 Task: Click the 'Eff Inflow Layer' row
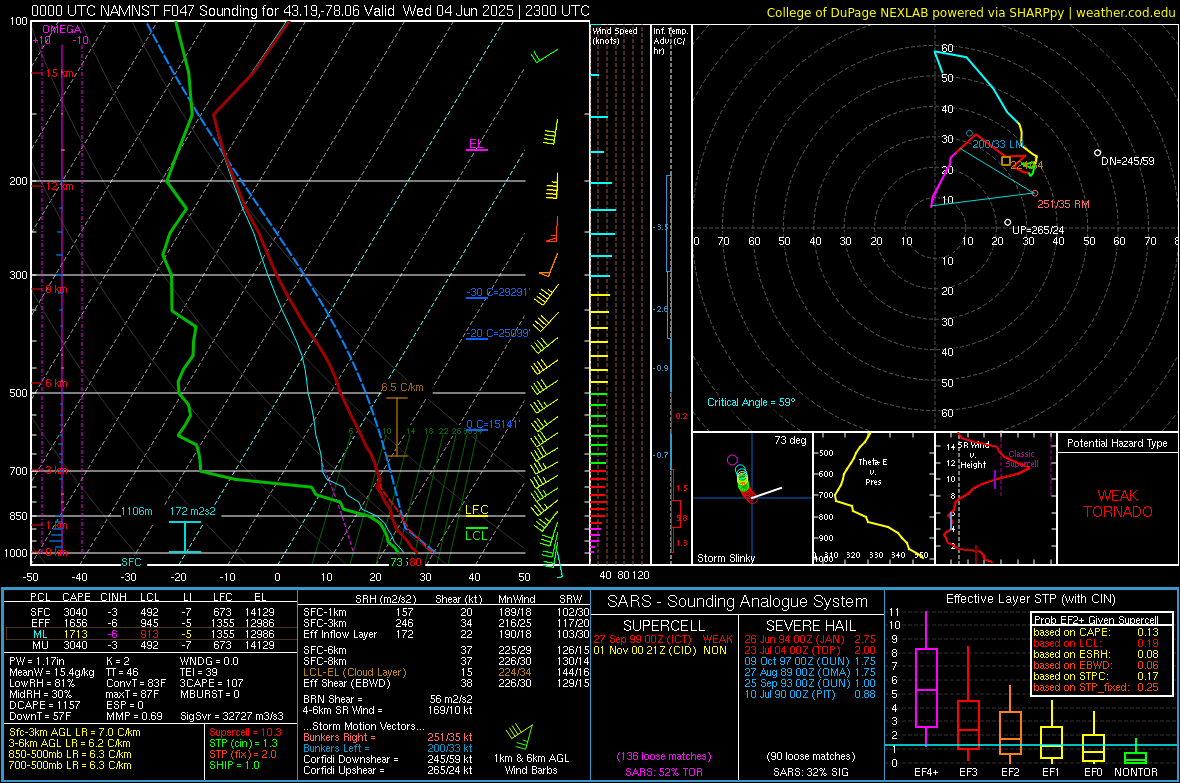(x=447, y=634)
